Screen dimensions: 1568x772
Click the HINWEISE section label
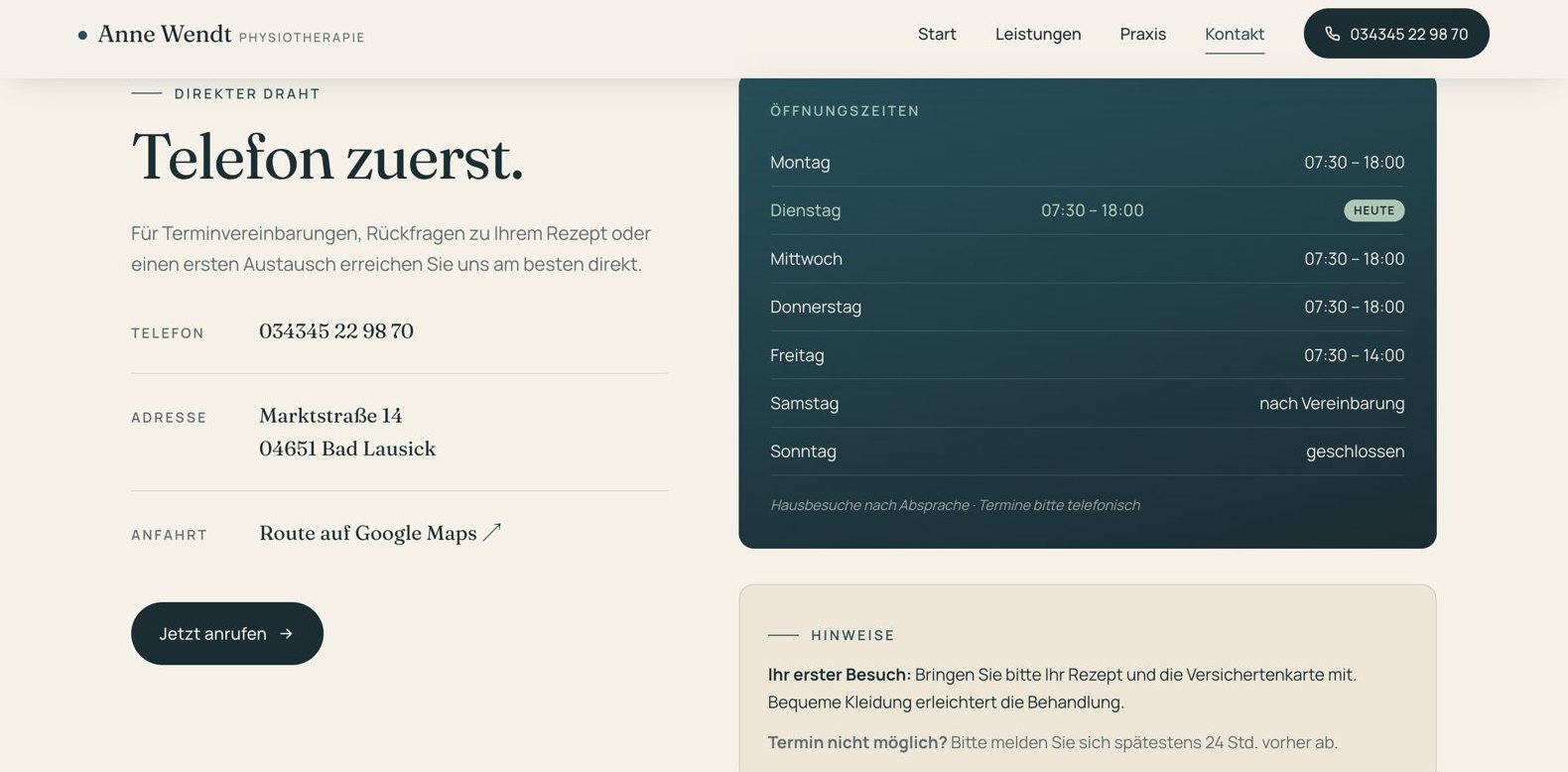coord(852,635)
